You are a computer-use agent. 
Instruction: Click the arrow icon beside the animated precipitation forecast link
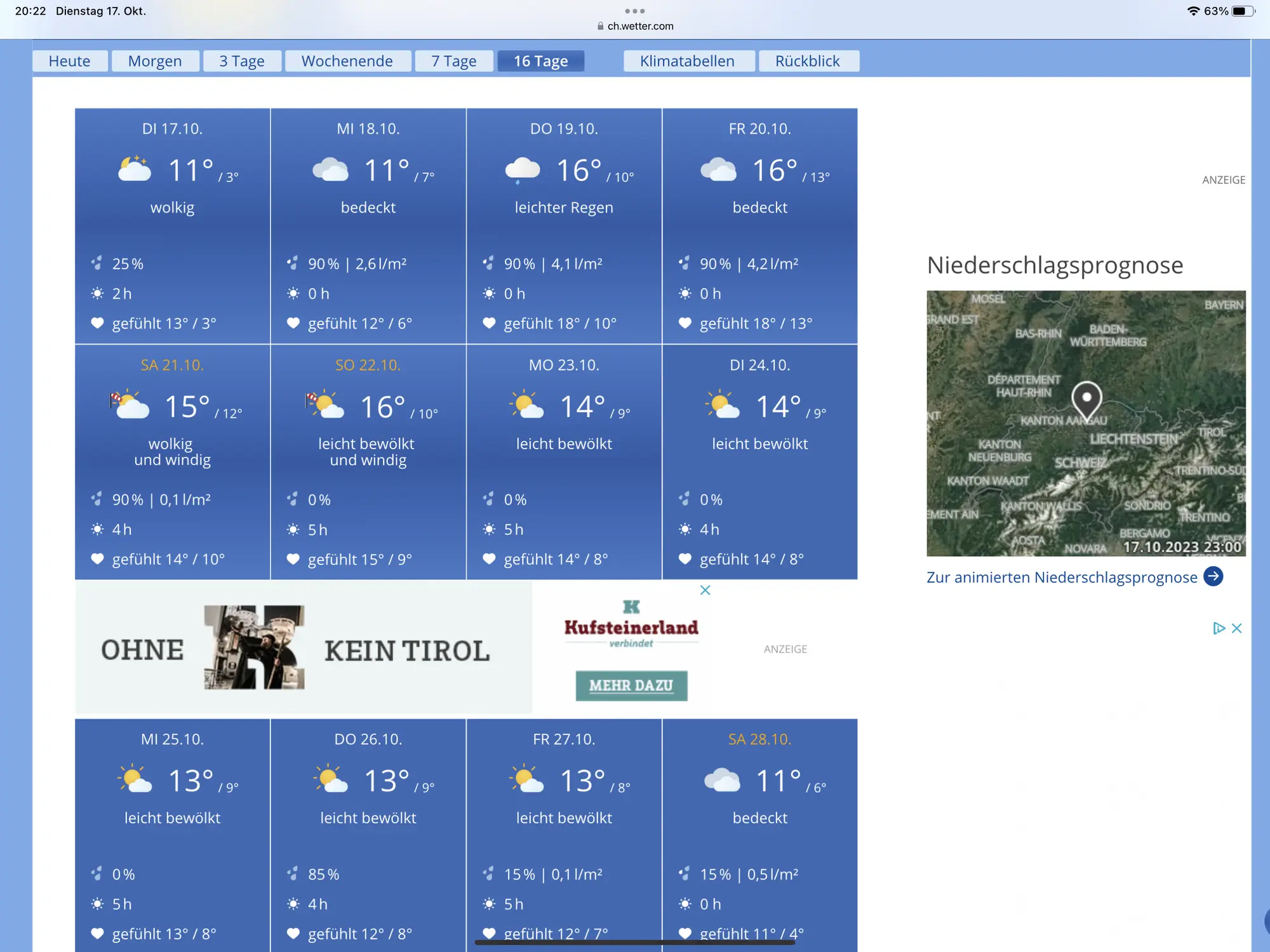point(1213,576)
